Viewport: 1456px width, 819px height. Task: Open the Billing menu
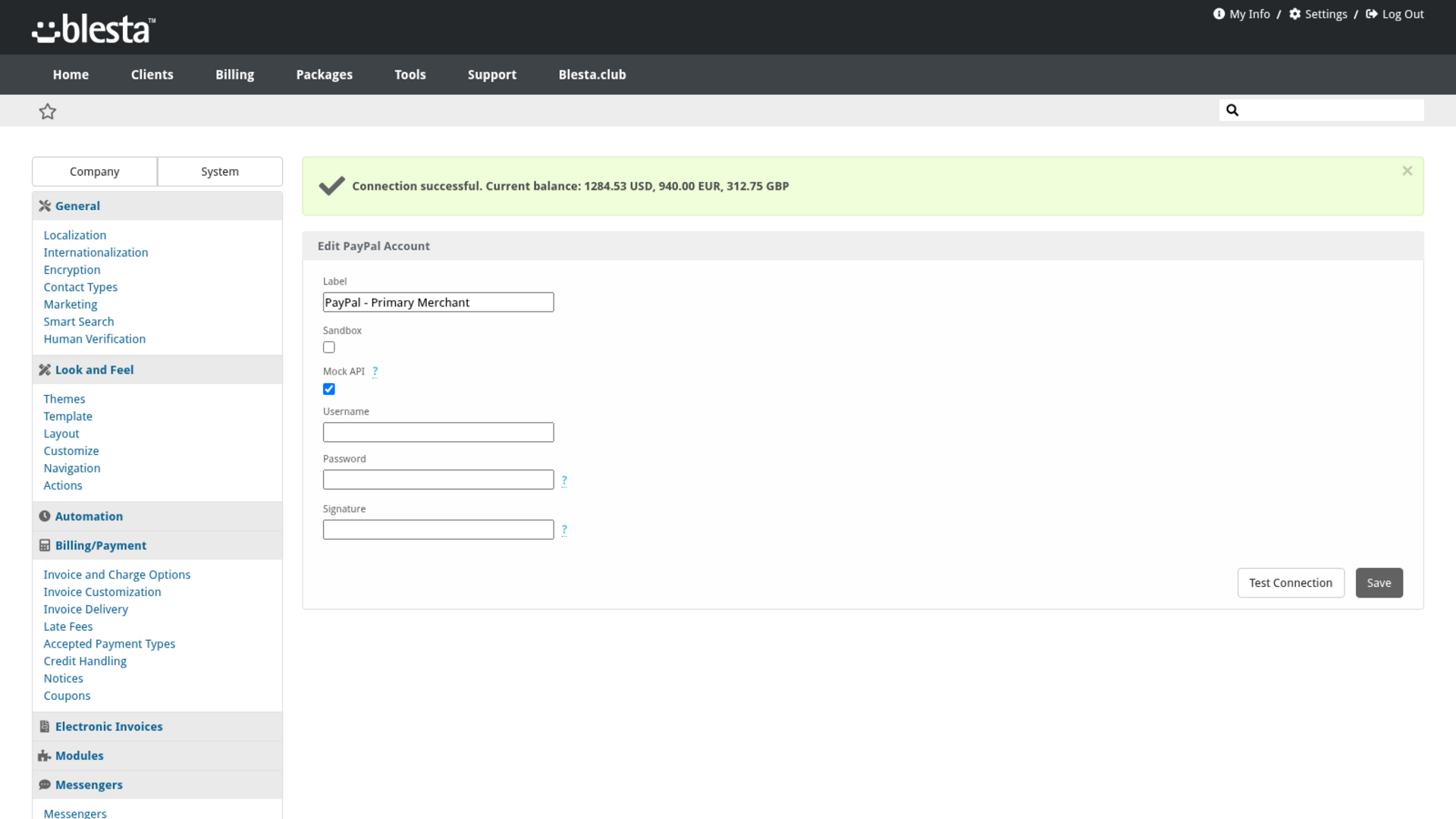tap(235, 74)
